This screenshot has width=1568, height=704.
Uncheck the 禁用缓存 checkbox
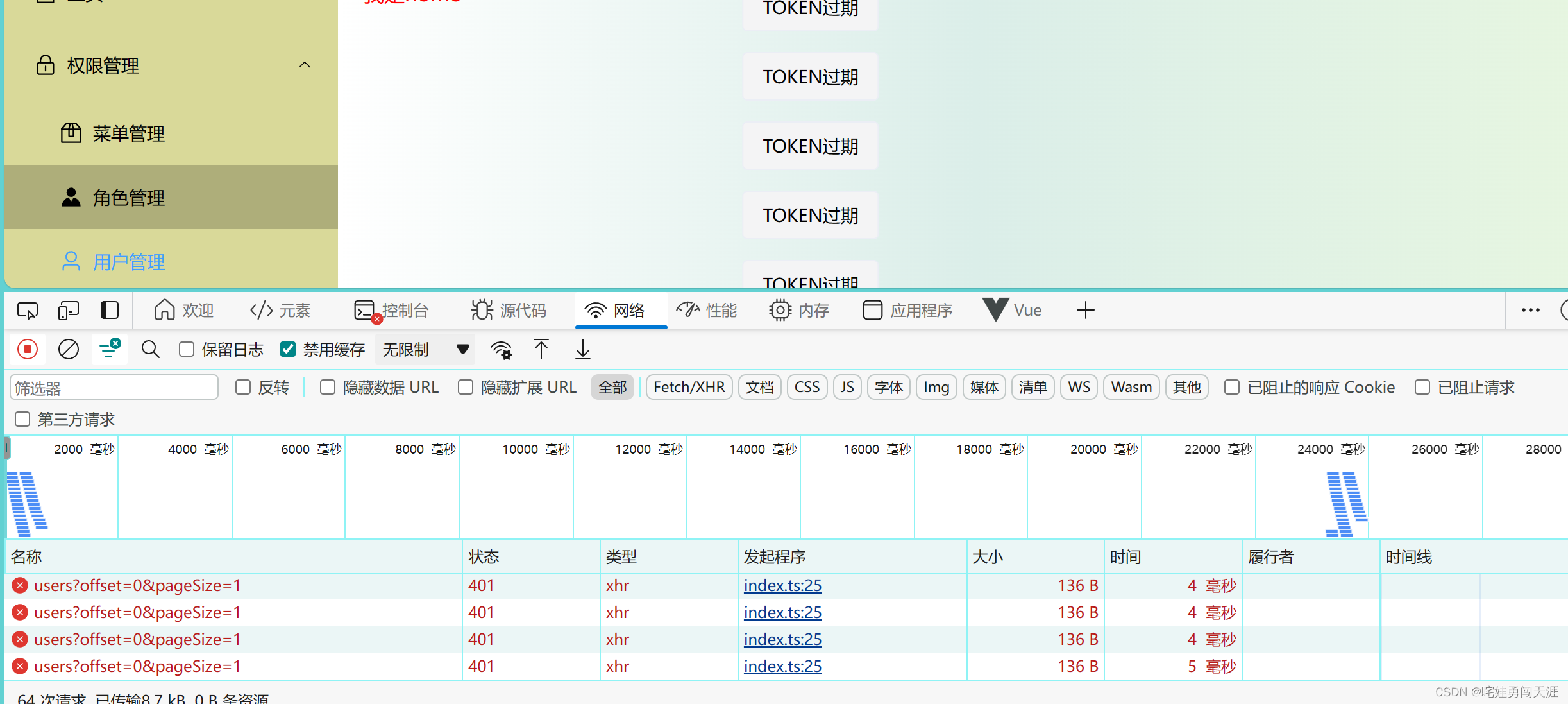pyautogui.click(x=288, y=350)
